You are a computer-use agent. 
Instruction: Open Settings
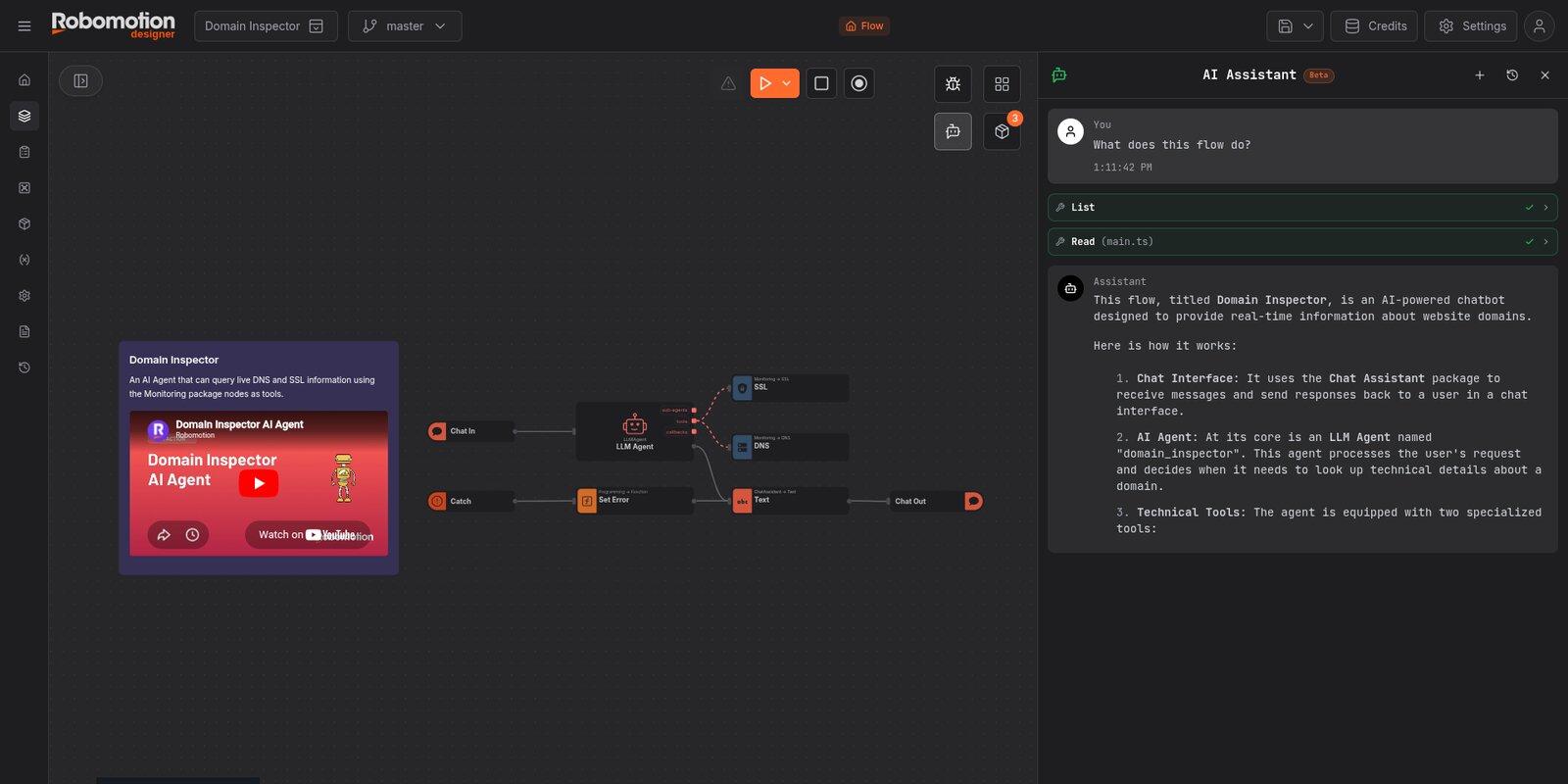[1471, 26]
